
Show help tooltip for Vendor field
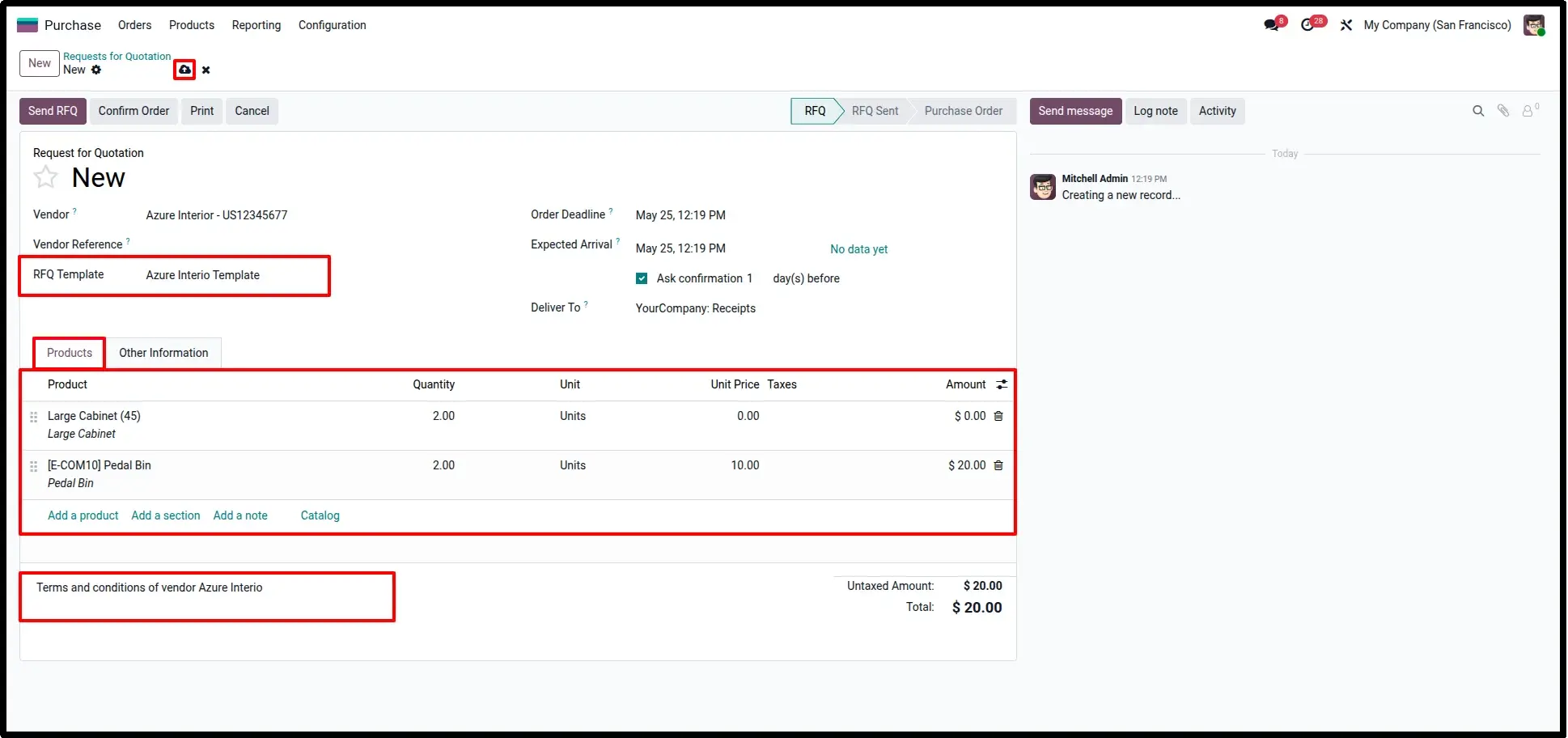point(75,211)
